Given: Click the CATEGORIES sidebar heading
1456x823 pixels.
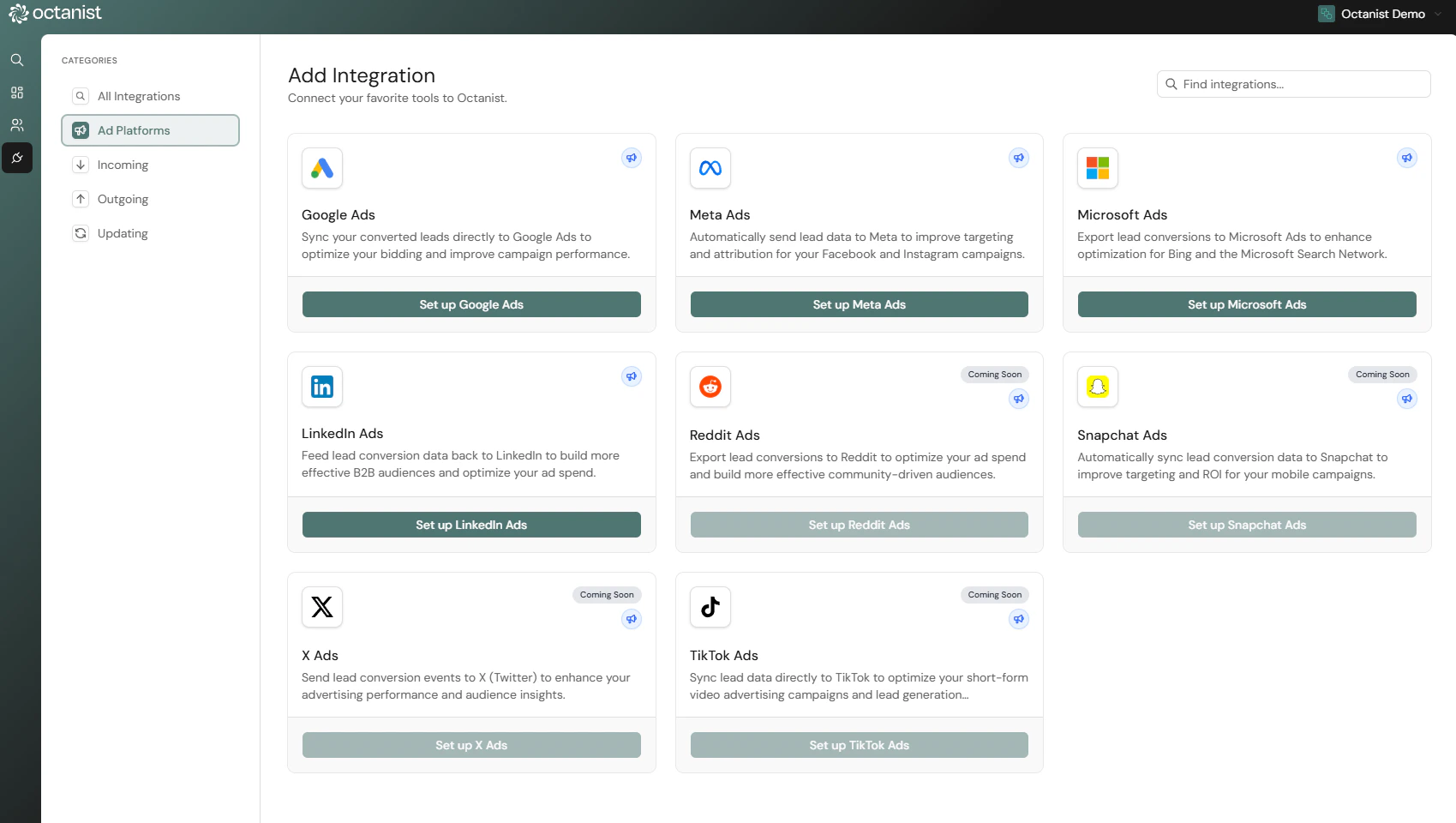Looking at the screenshot, I should (89, 61).
